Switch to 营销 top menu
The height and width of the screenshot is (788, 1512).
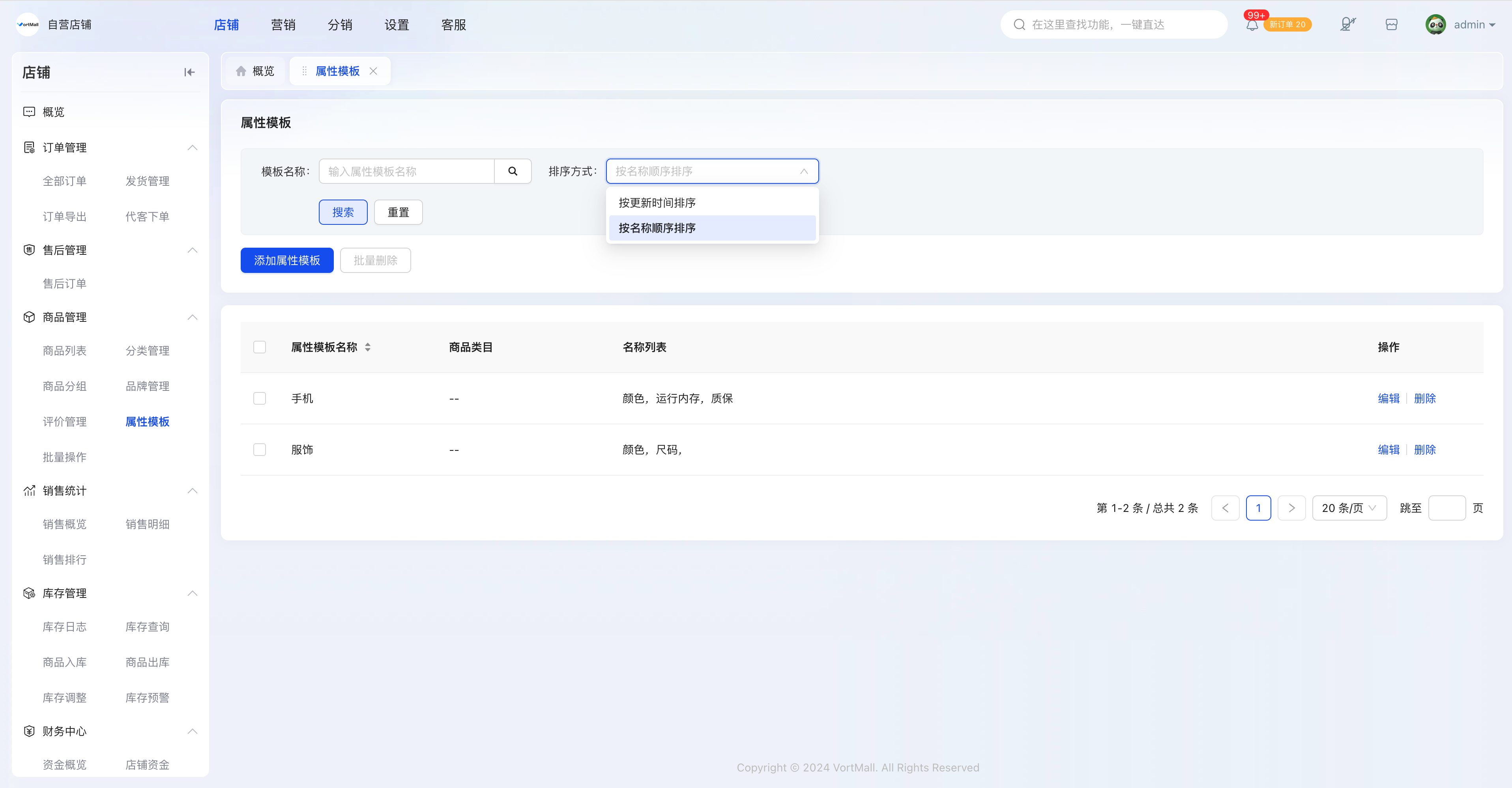coord(283,24)
